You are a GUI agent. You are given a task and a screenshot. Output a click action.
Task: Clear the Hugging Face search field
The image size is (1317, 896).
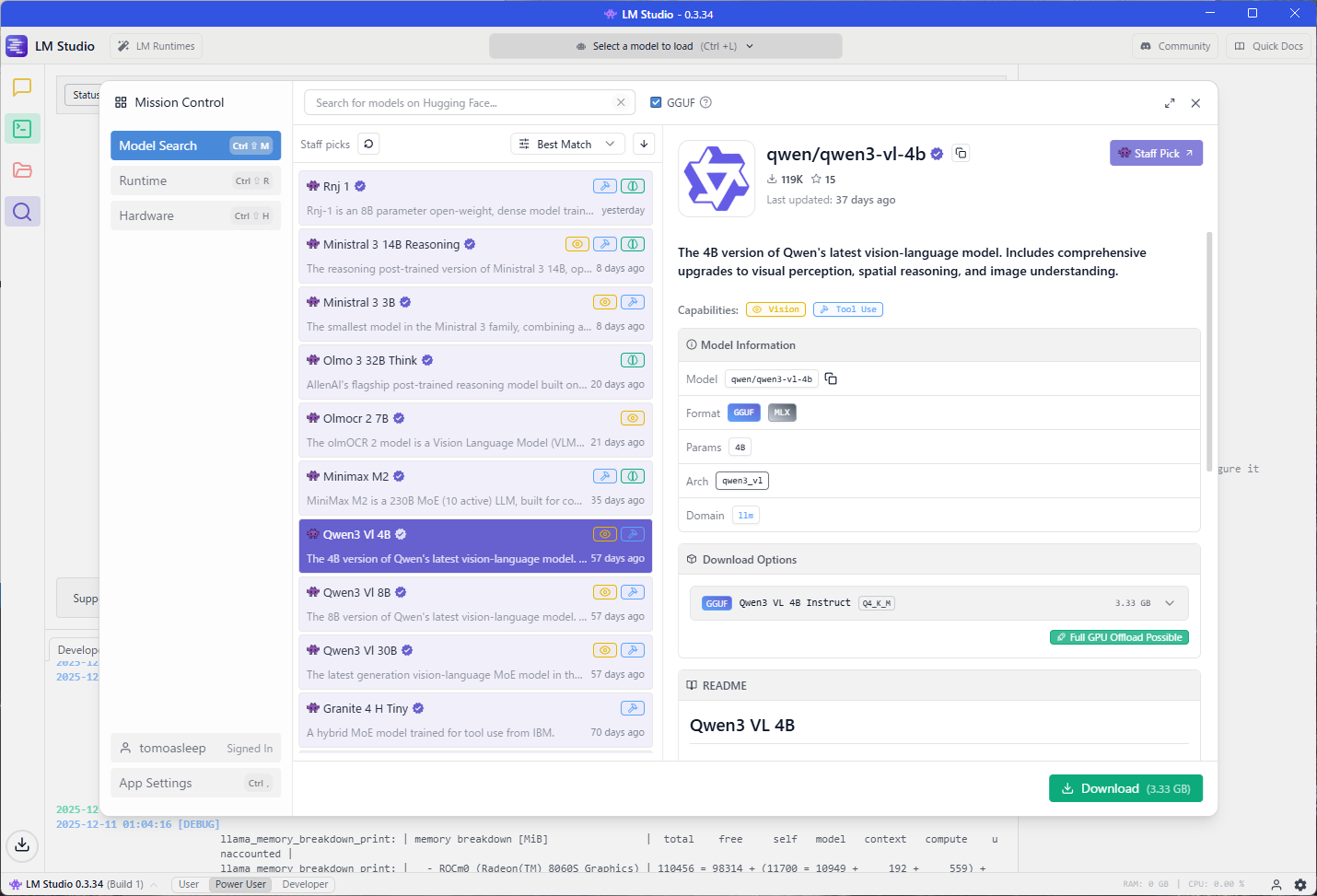tap(621, 102)
